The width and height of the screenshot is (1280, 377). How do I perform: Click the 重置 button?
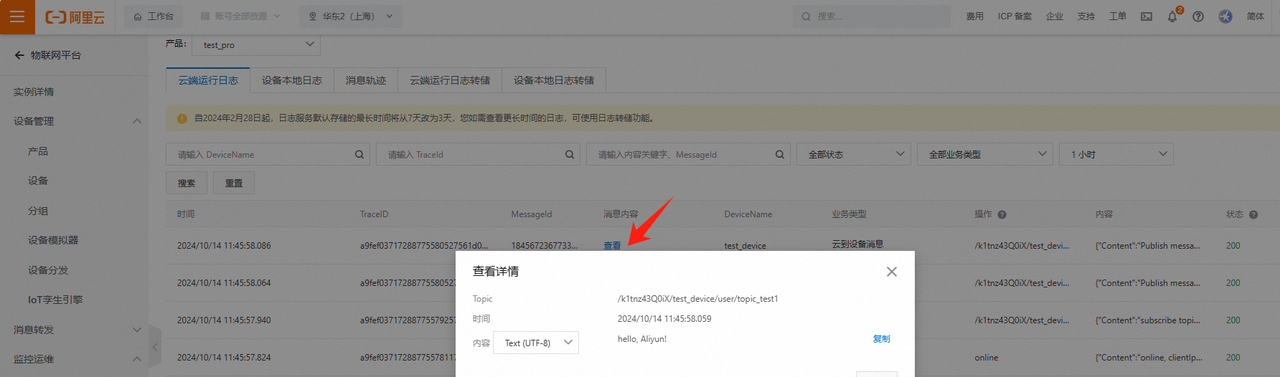coord(234,183)
